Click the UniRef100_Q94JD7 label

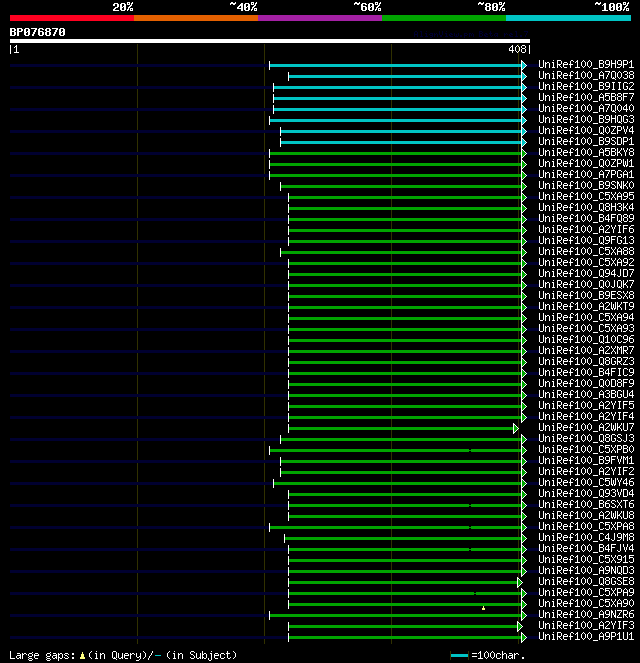(x=586, y=273)
